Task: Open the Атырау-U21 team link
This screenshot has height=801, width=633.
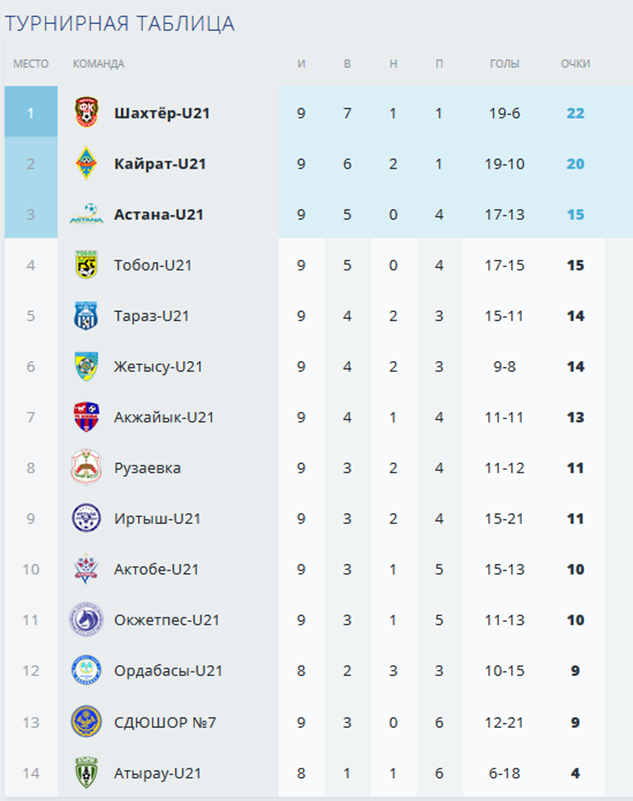Action: (x=157, y=773)
